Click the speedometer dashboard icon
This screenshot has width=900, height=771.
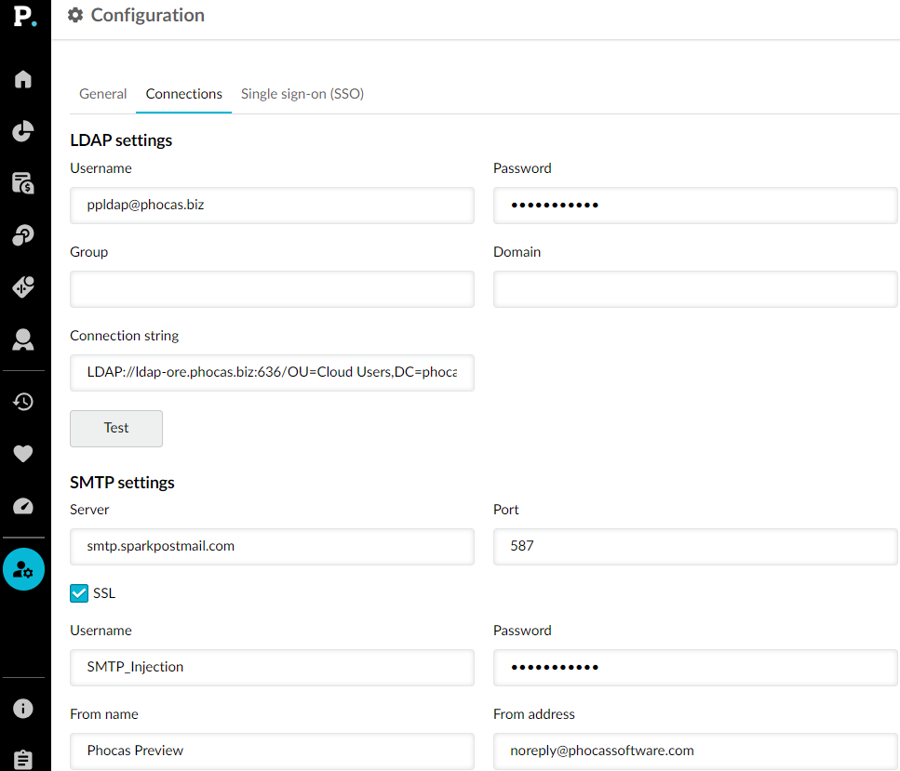(x=23, y=507)
